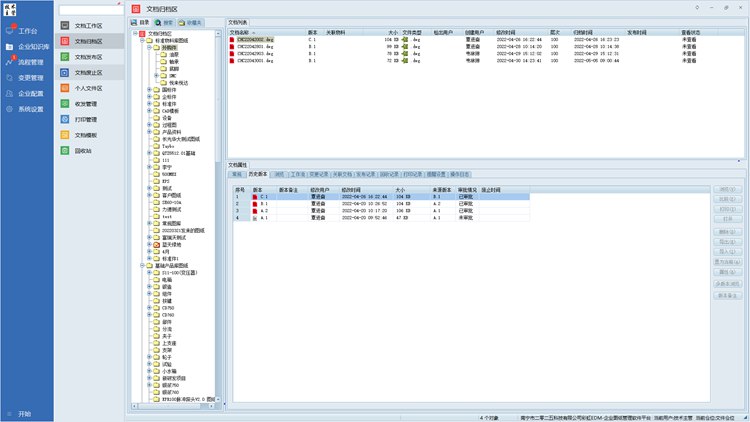This screenshot has height=422, width=750.
Task: Switch to the 常规 properties tab
Action: coord(236,174)
